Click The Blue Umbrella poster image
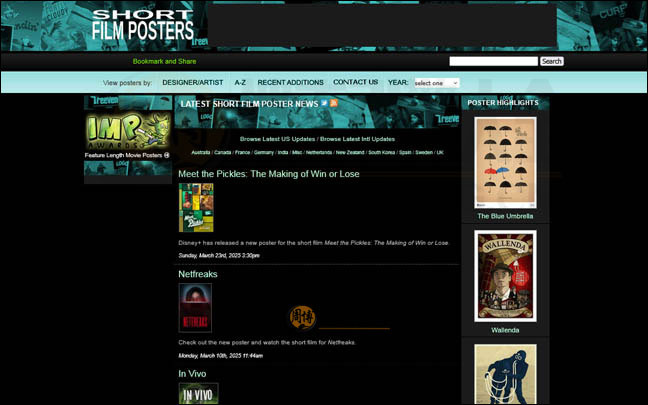 pyautogui.click(x=505, y=162)
